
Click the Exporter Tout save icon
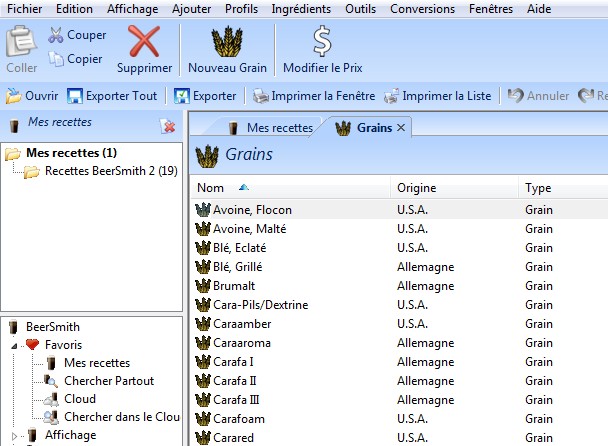[x=75, y=97]
